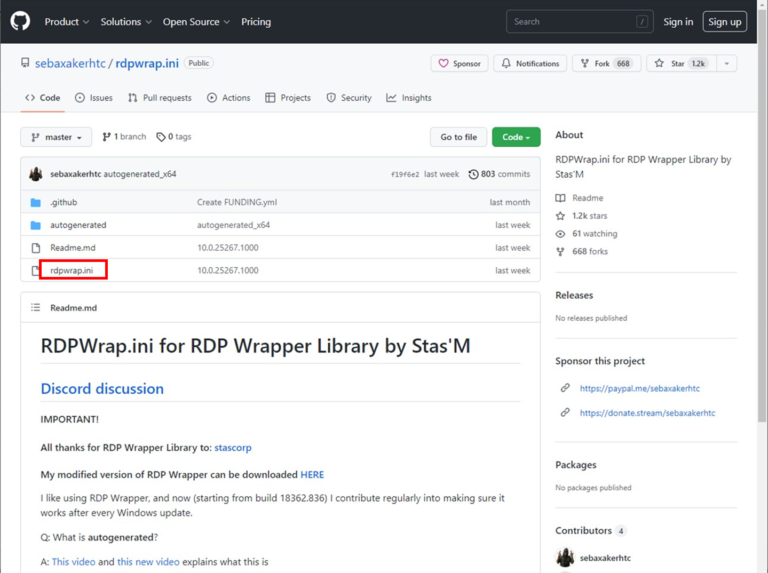768x573 pixels.
Task: Click the autogenerated folder icon
Action: (x=36, y=225)
